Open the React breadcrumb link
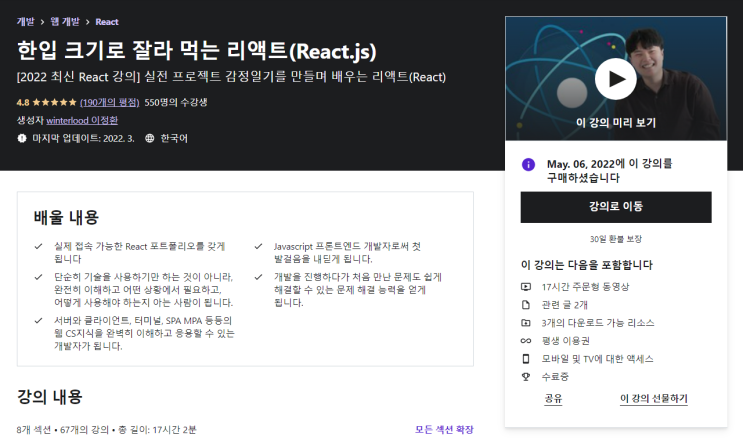Screen dimensions: 743x443 [107, 22]
